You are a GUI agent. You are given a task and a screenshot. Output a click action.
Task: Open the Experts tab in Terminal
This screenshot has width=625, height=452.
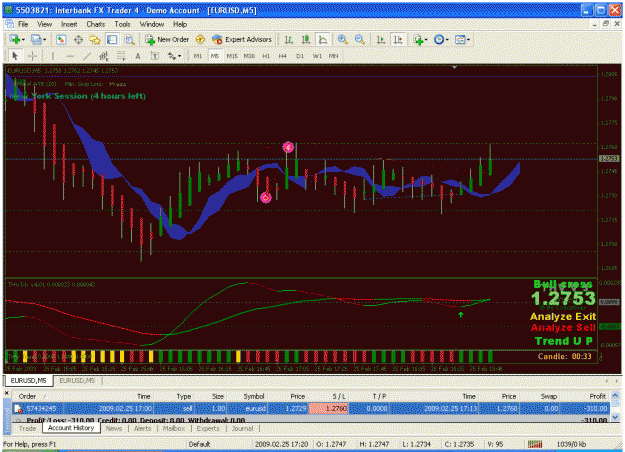208,428
